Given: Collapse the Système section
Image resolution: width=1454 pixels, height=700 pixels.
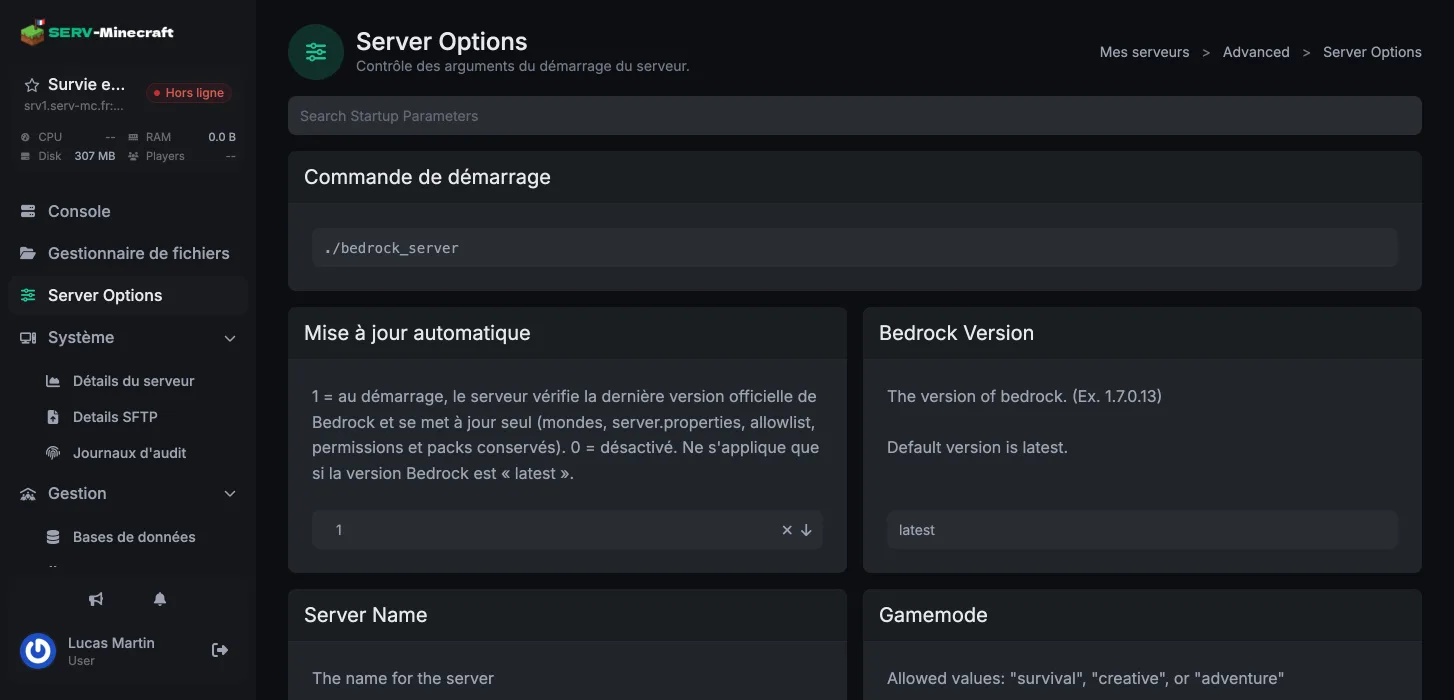Looking at the screenshot, I should coord(128,337).
